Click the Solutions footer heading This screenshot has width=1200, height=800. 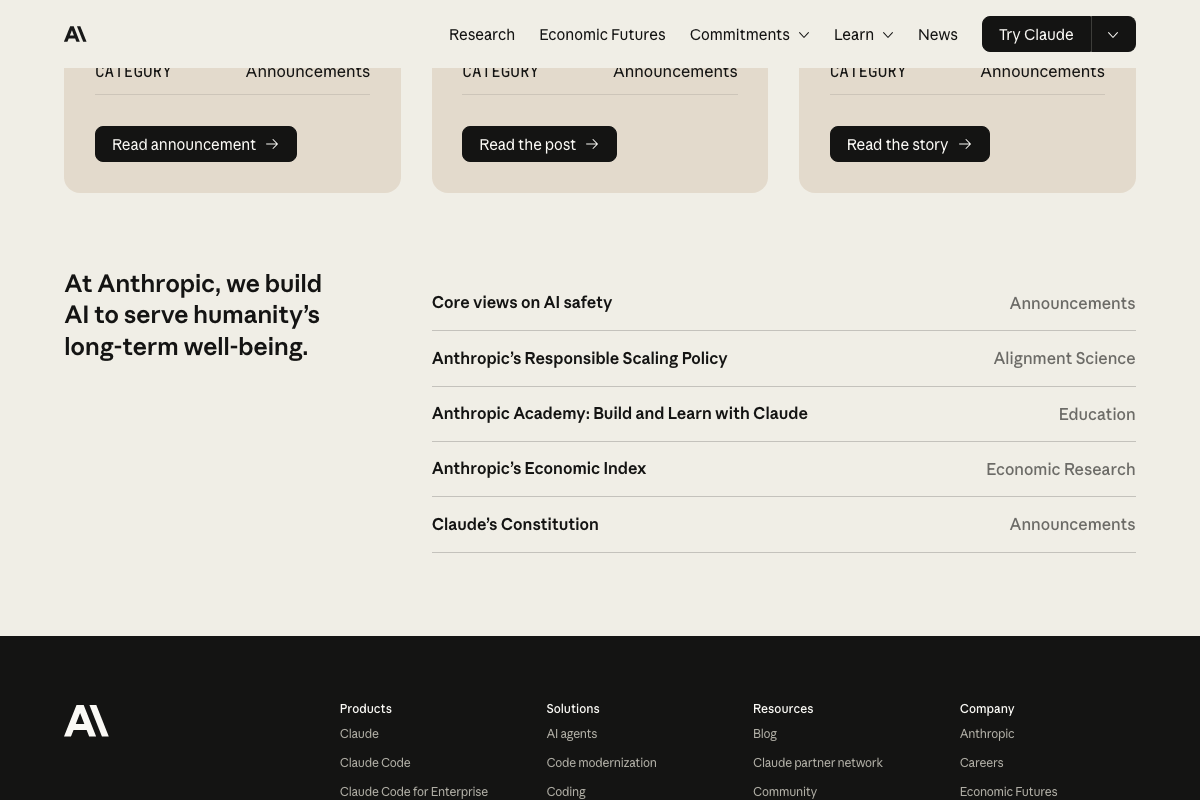573,708
